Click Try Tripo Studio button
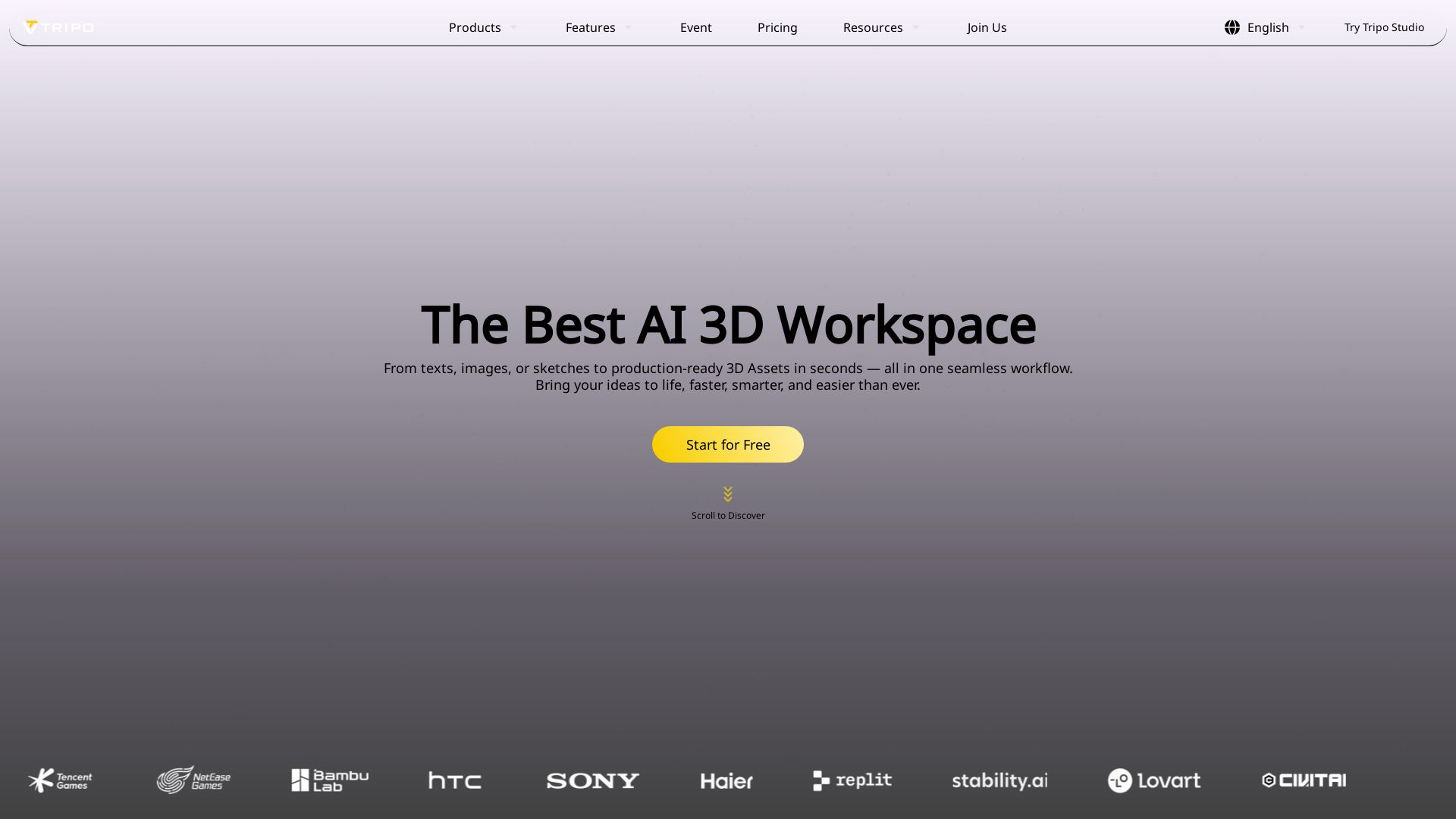 [x=1384, y=27]
